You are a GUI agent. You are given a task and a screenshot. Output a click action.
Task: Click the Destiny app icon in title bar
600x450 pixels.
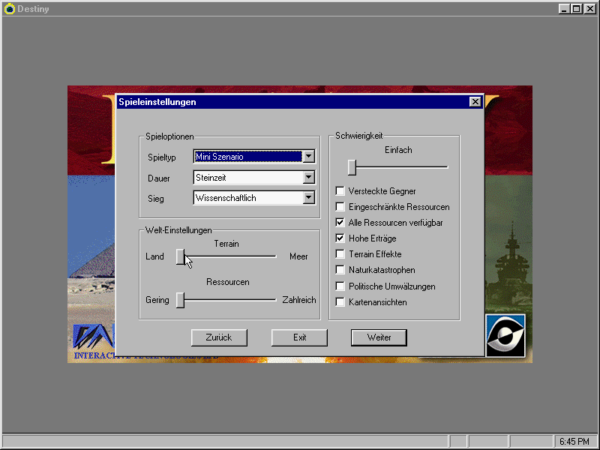[9, 8]
